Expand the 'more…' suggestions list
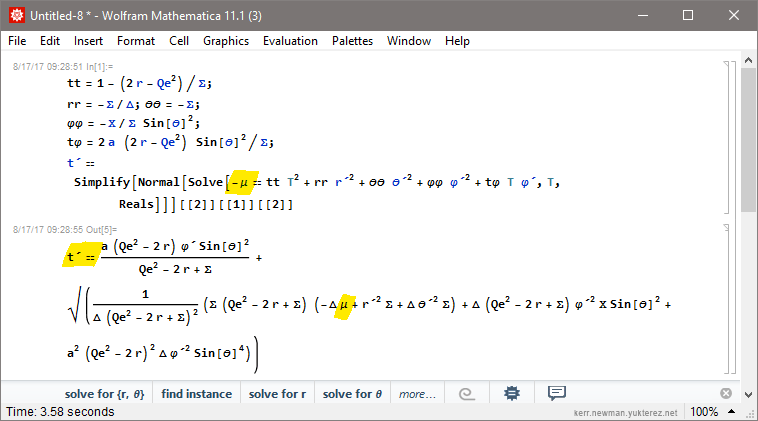758x421 pixels. click(x=417, y=394)
